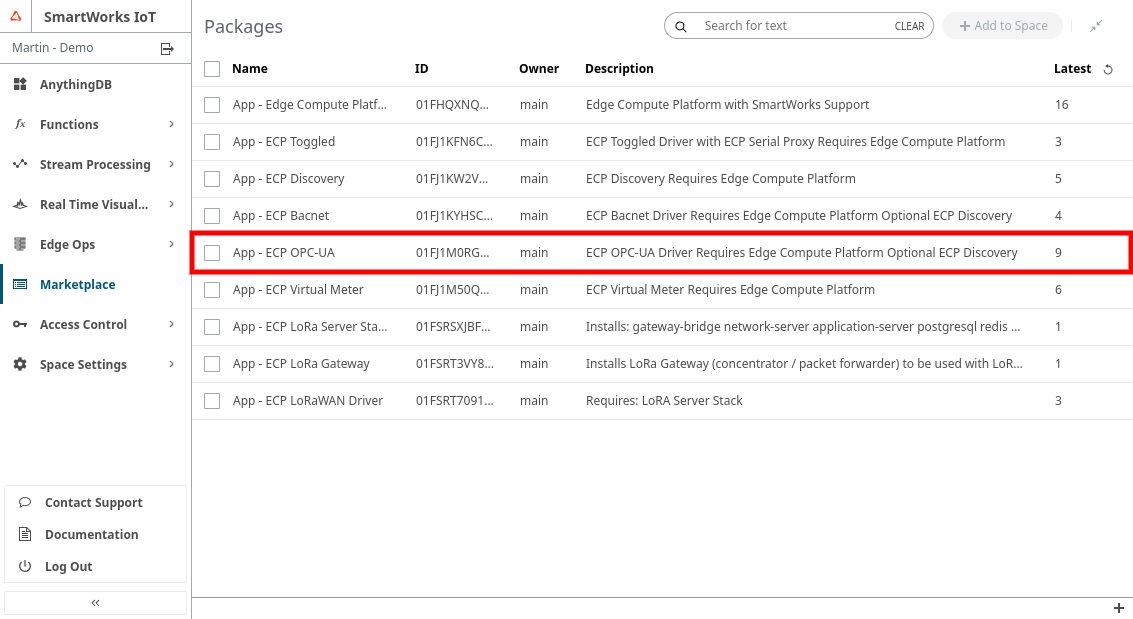Click the plus icon at bottom right
Screen dimensions: 1133x619
click(x=1119, y=608)
